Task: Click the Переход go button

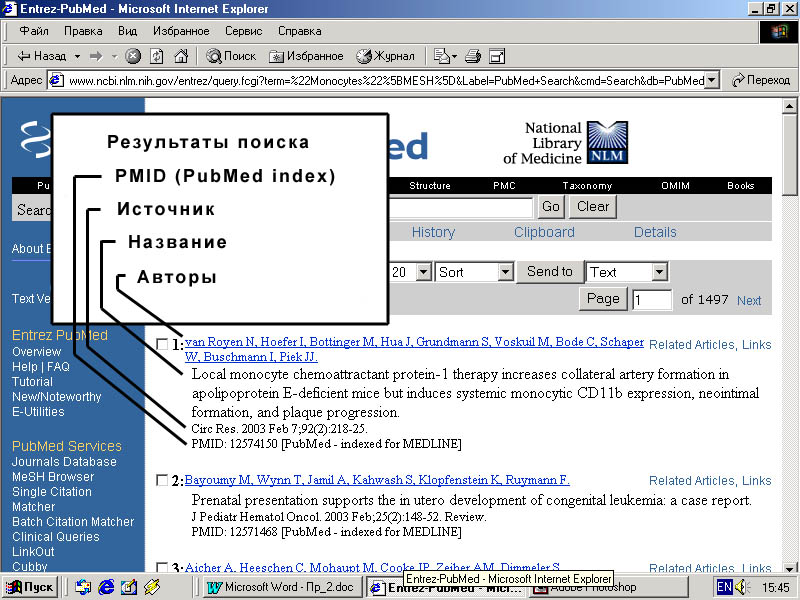Action: 761,80
